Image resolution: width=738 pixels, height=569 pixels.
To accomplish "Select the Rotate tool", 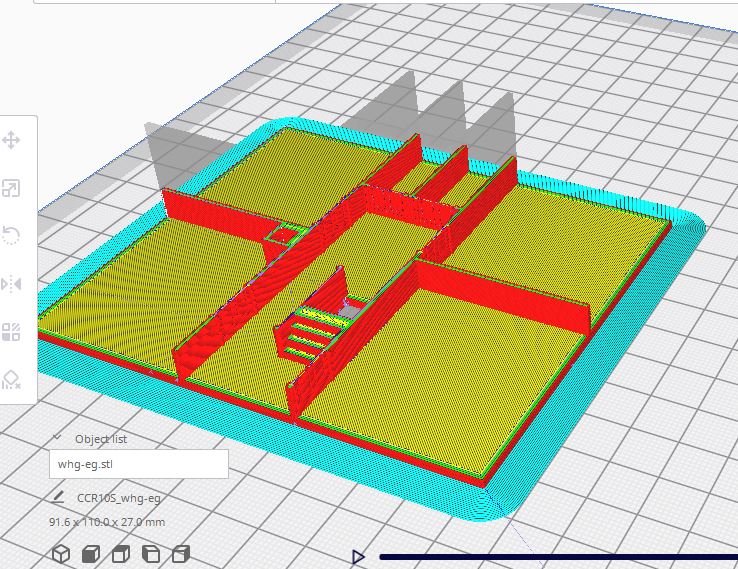I will tap(12, 236).
